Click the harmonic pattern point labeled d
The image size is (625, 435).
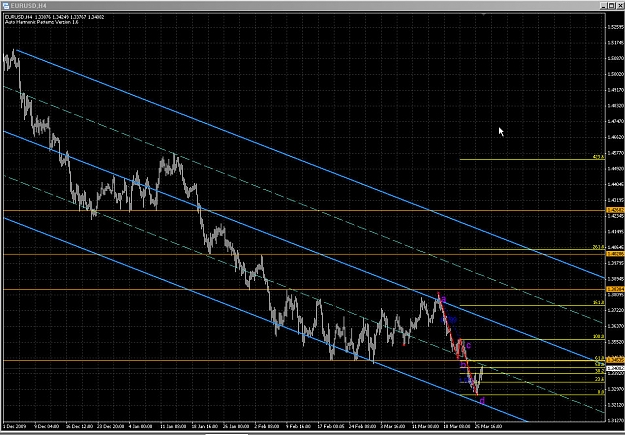click(x=482, y=400)
